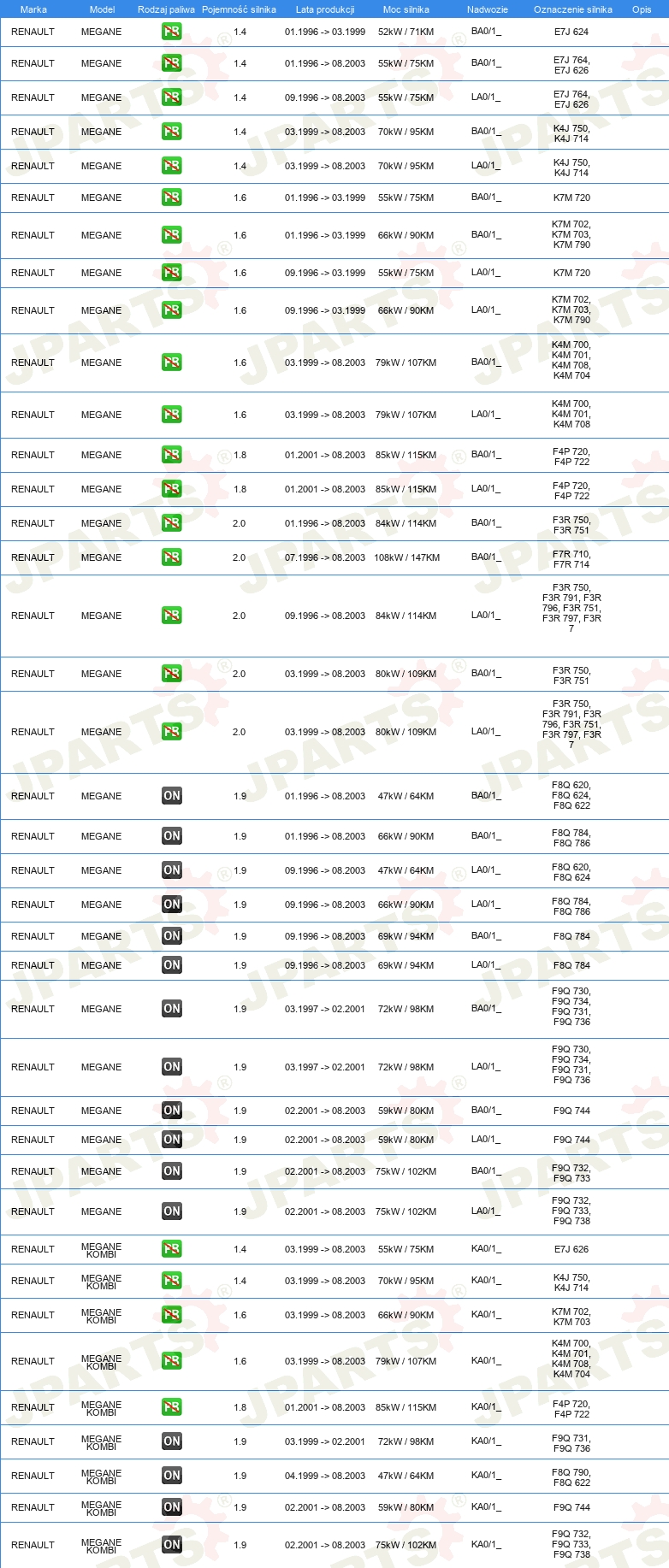Screen dimensions: 669x1568
Task: Select the diesel ON icon for Kombi F8Q 790 row
Action: pyautogui.click(x=171, y=1476)
